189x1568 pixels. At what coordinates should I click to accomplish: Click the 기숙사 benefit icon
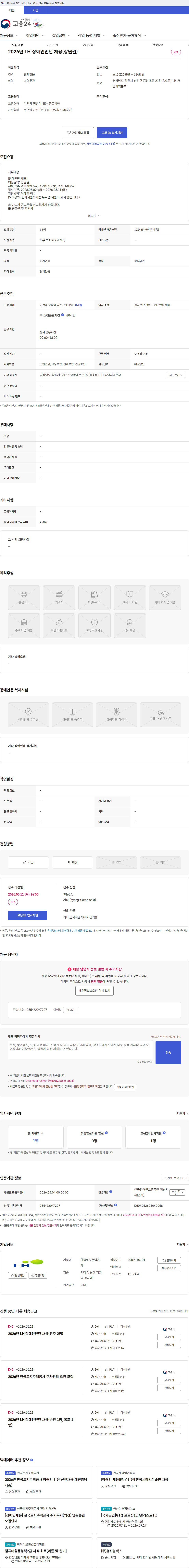(x=59, y=598)
